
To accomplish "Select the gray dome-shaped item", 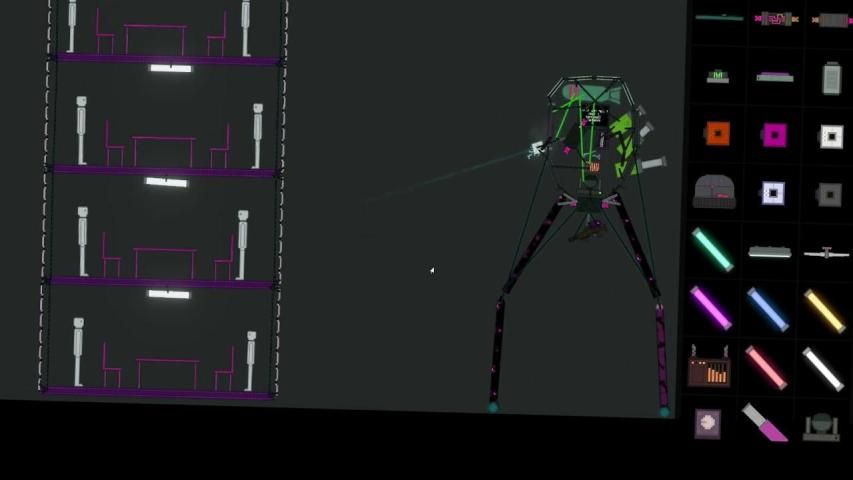I will 714,192.
